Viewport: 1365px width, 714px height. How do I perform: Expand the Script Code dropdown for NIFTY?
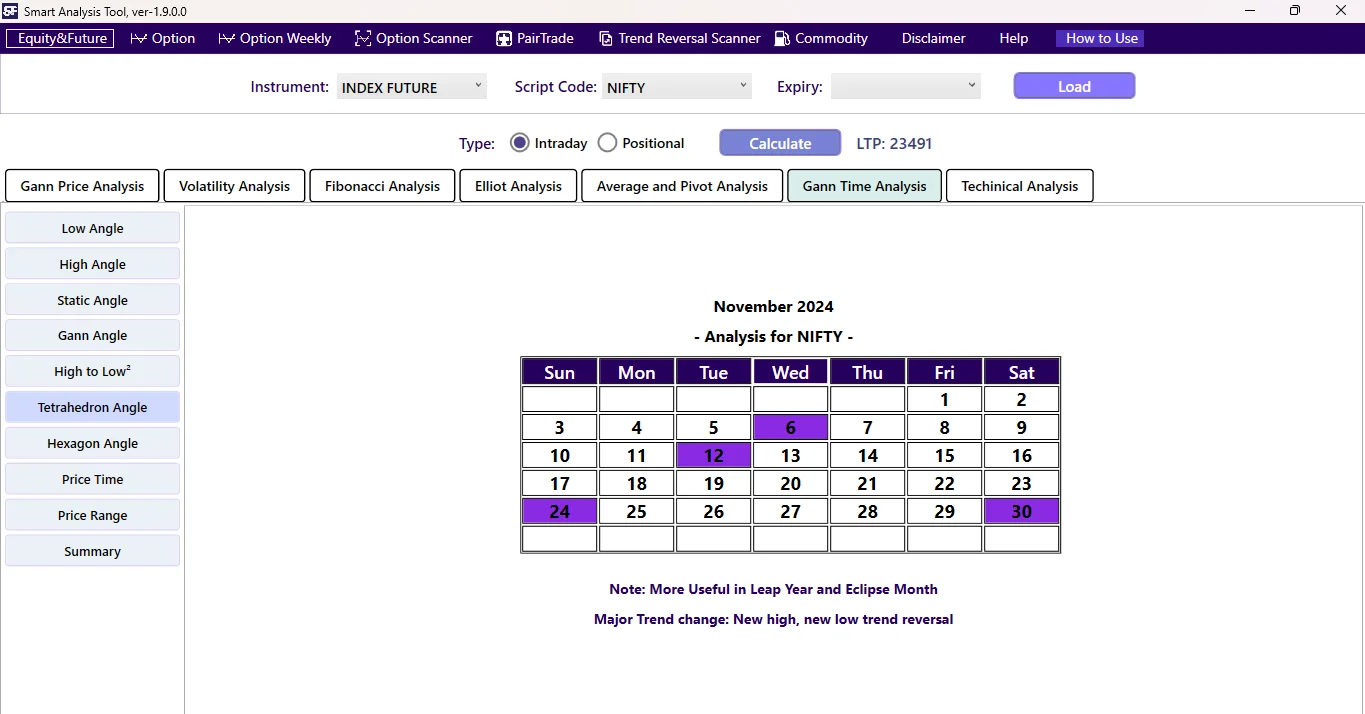pyautogui.click(x=676, y=86)
